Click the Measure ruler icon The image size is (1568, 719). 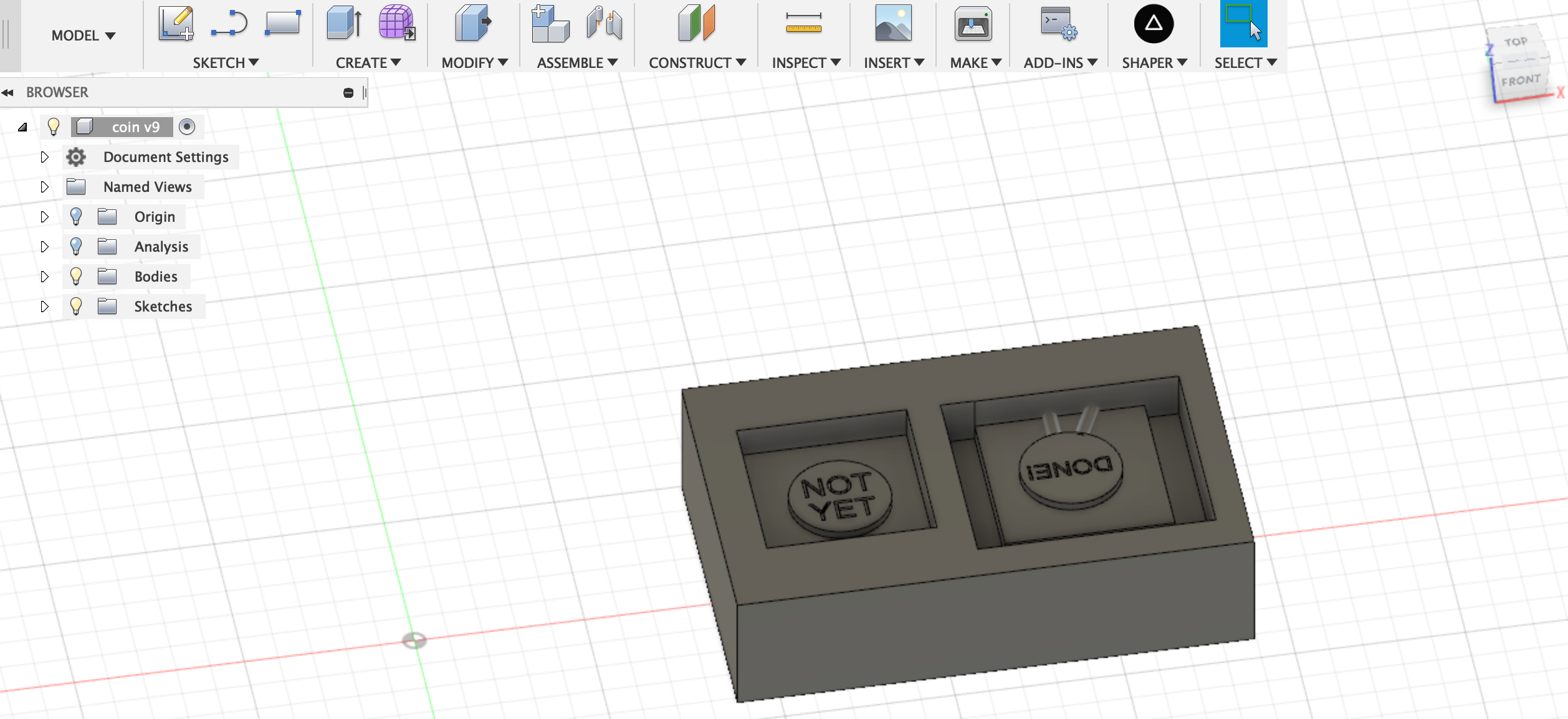pos(803,24)
